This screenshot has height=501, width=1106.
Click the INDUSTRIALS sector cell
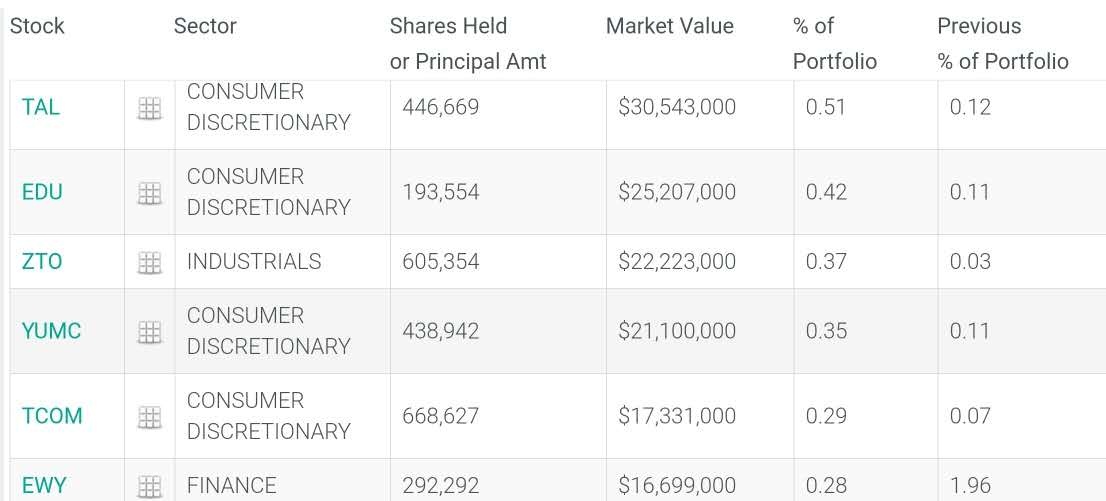254,262
